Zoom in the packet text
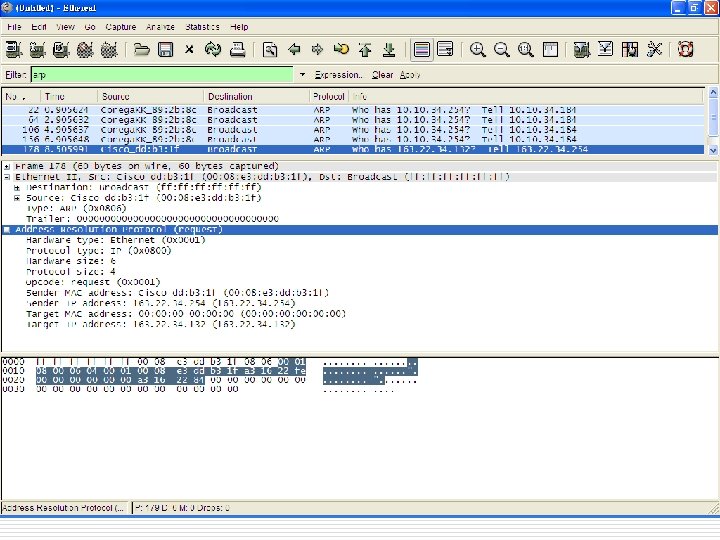The image size is (720, 540). click(x=478, y=49)
